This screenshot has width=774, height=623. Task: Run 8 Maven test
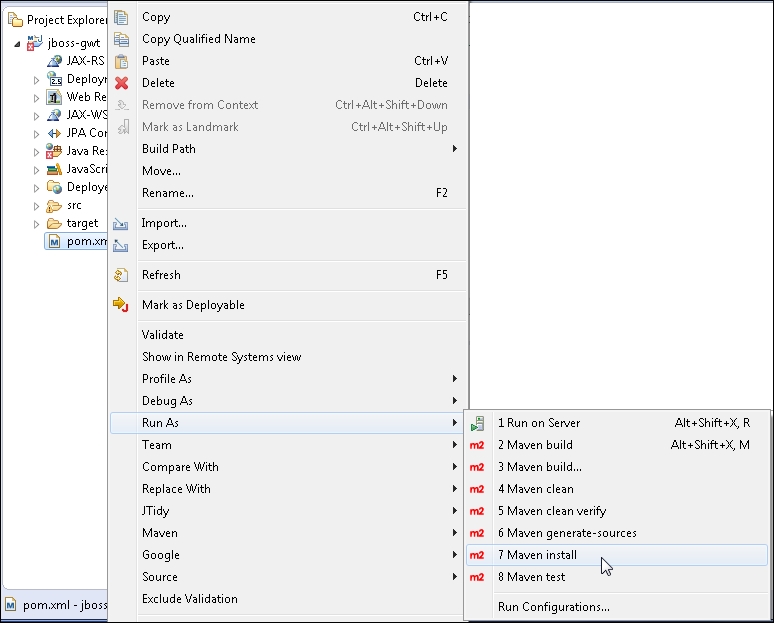617,577
